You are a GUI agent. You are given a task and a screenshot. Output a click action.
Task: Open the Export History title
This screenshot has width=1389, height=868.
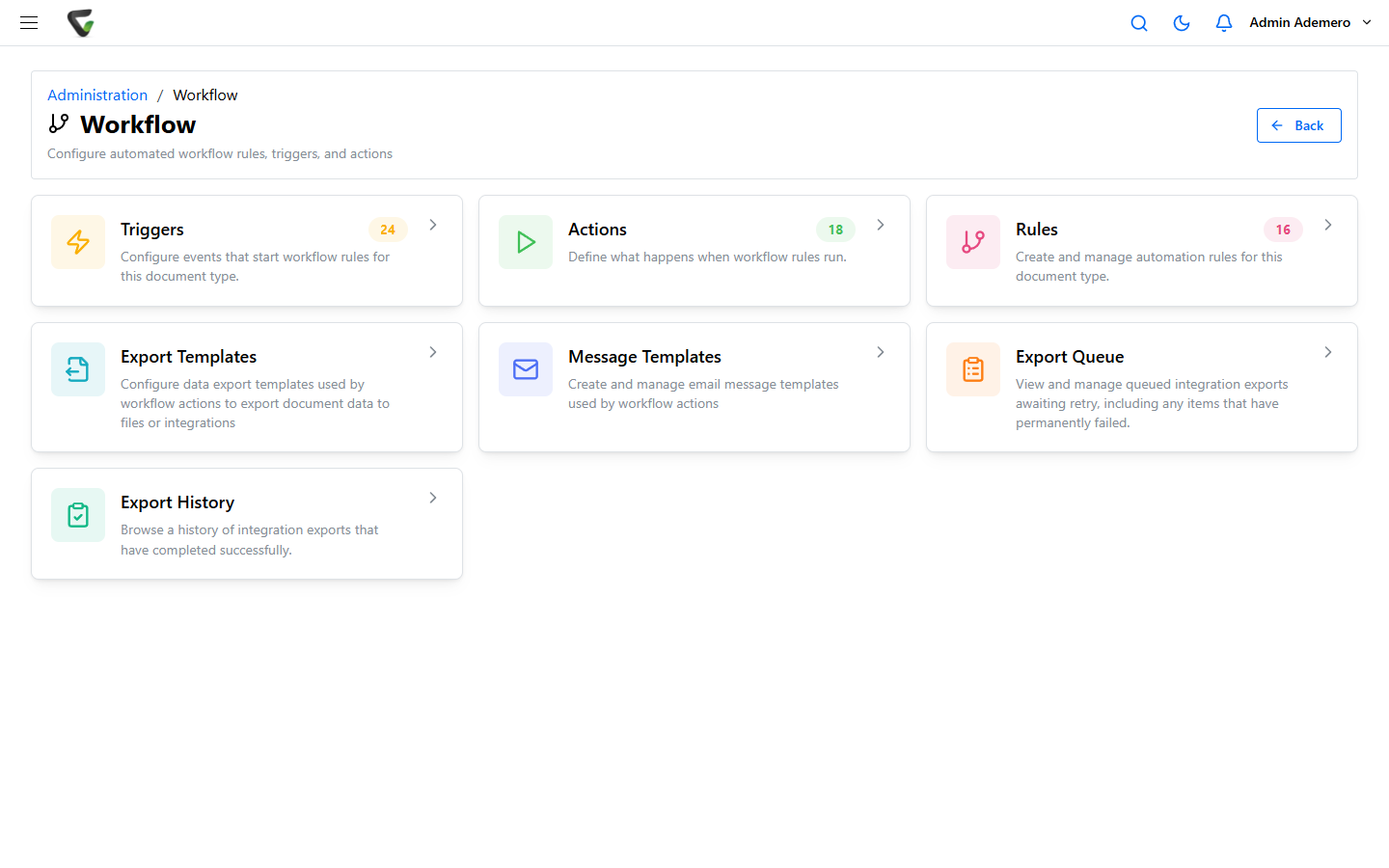(177, 502)
